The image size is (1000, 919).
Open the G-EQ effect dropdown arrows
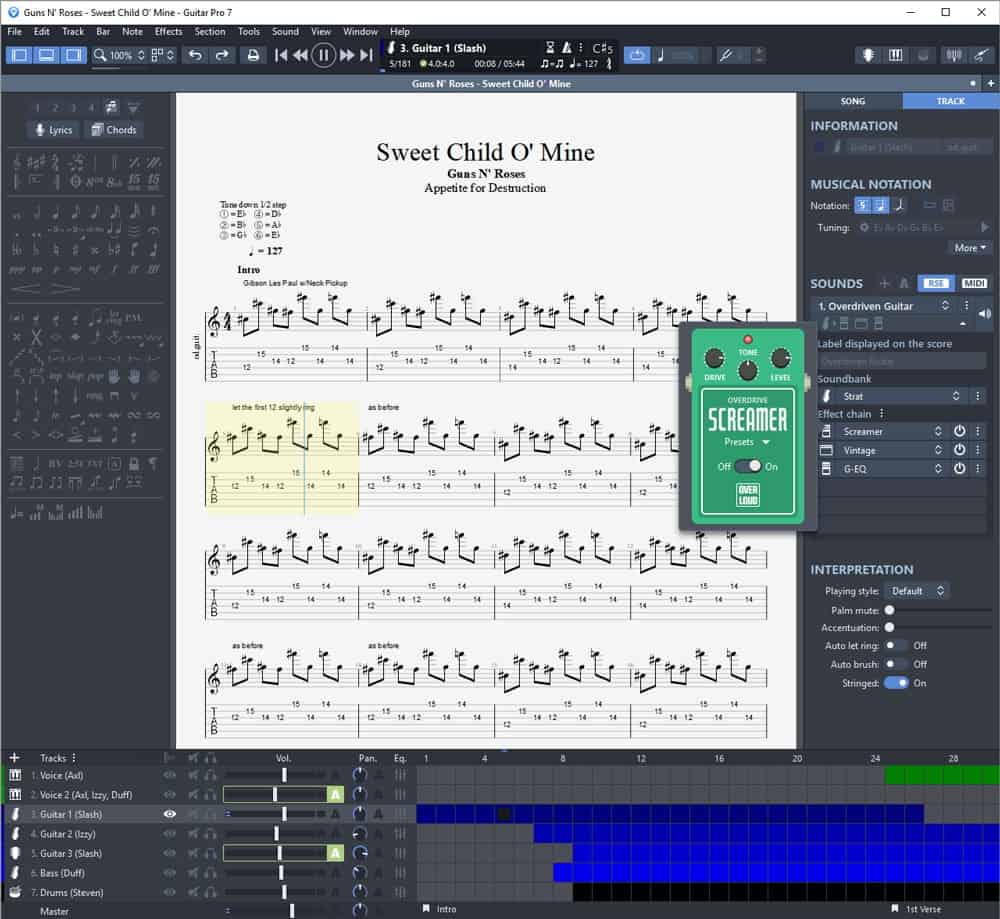pos(938,469)
